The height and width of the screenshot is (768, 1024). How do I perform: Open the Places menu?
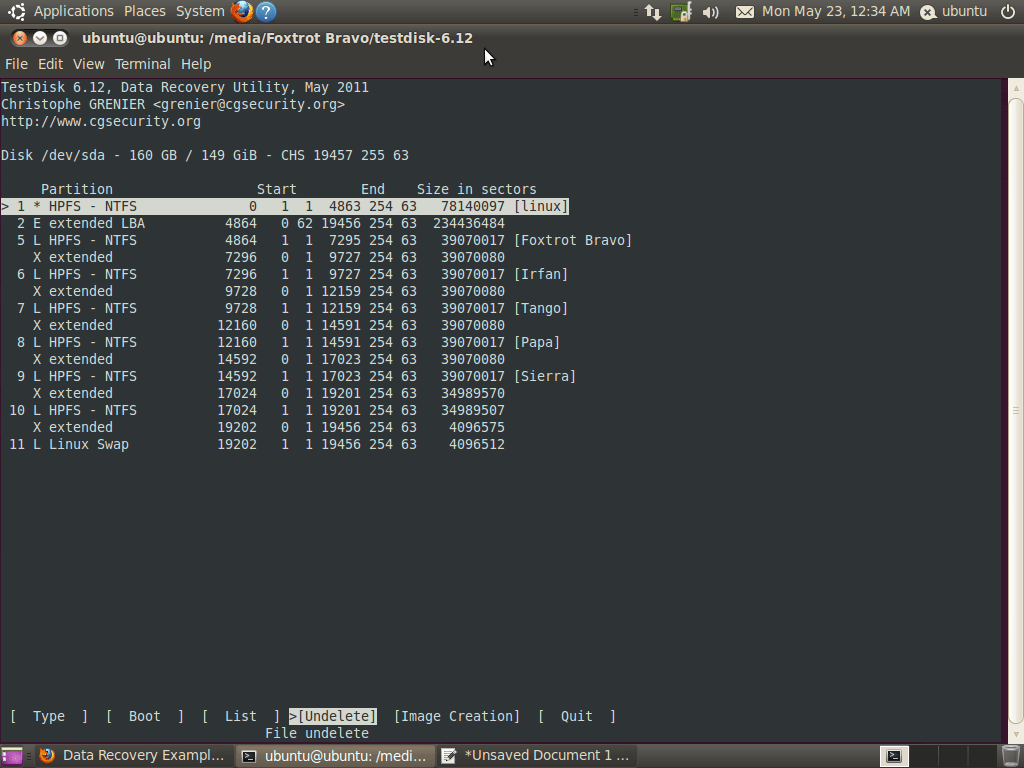pyautogui.click(x=145, y=11)
